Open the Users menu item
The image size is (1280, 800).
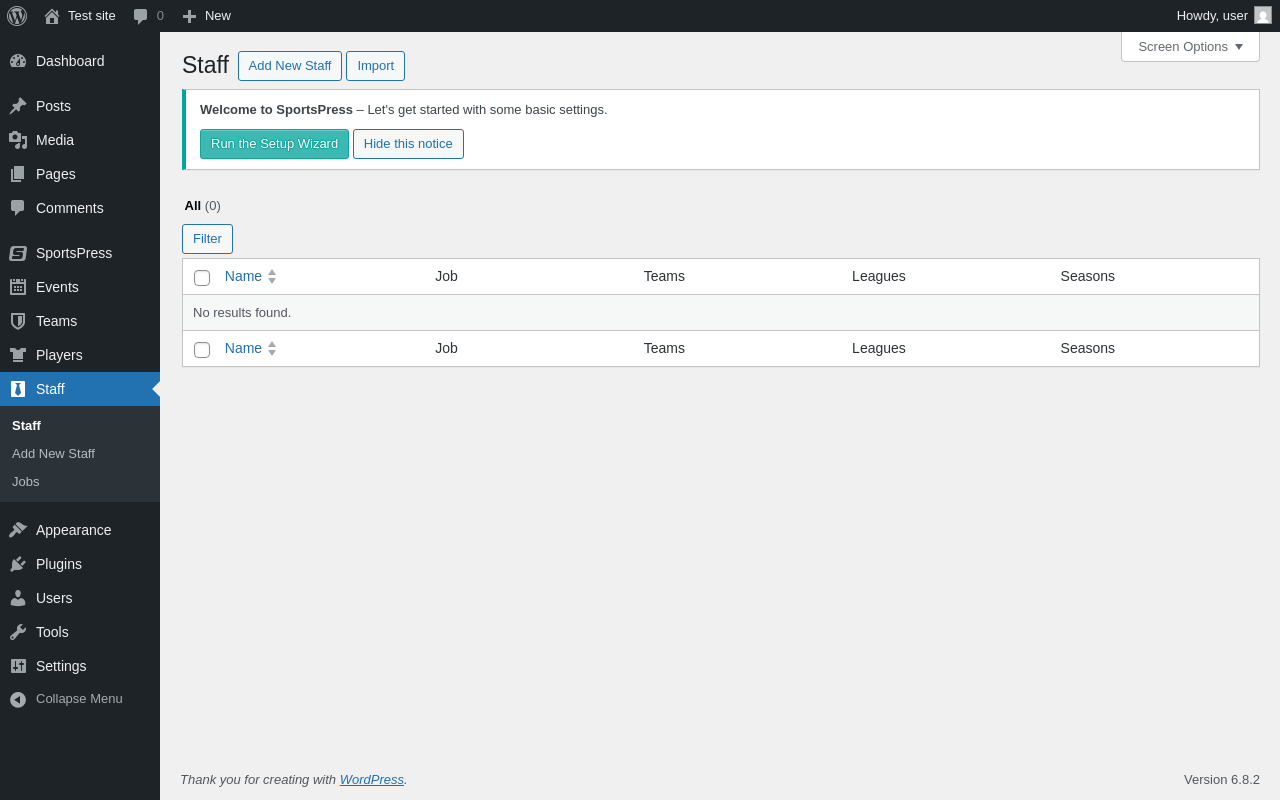(x=80, y=598)
